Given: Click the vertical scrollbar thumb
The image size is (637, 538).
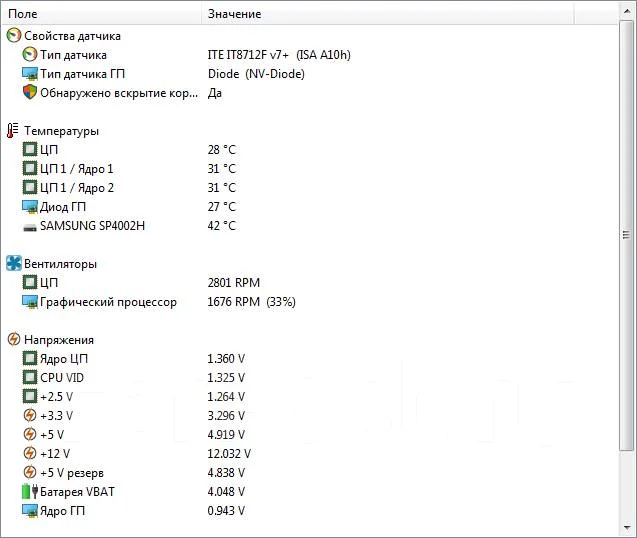Looking at the screenshot, I should pyautogui.click(x=626, y=234).
